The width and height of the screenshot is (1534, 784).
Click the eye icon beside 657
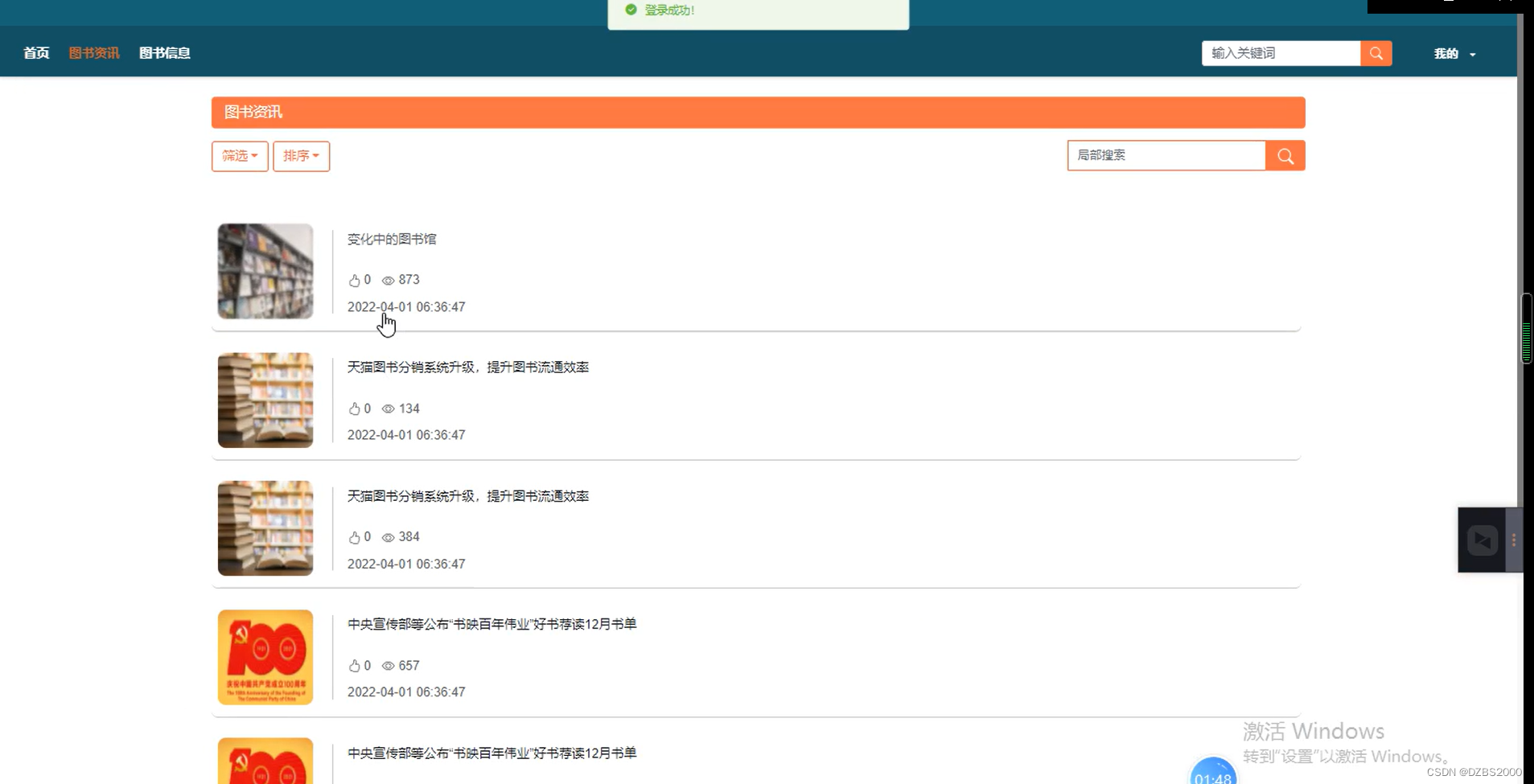pos(388,666)
